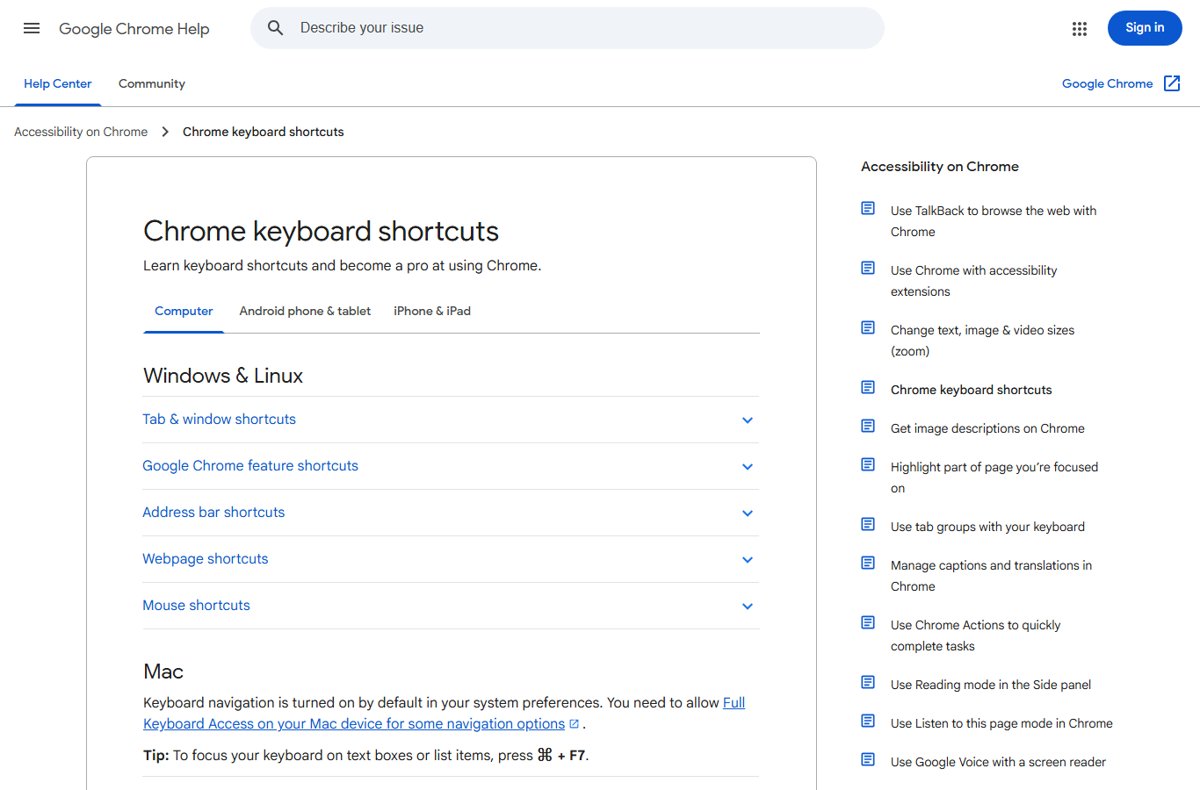Viewport: 1200px width, 790px height.
Task: Click Chrome keyboard shortcuts breadcrumb text
Action: point(263,132)
